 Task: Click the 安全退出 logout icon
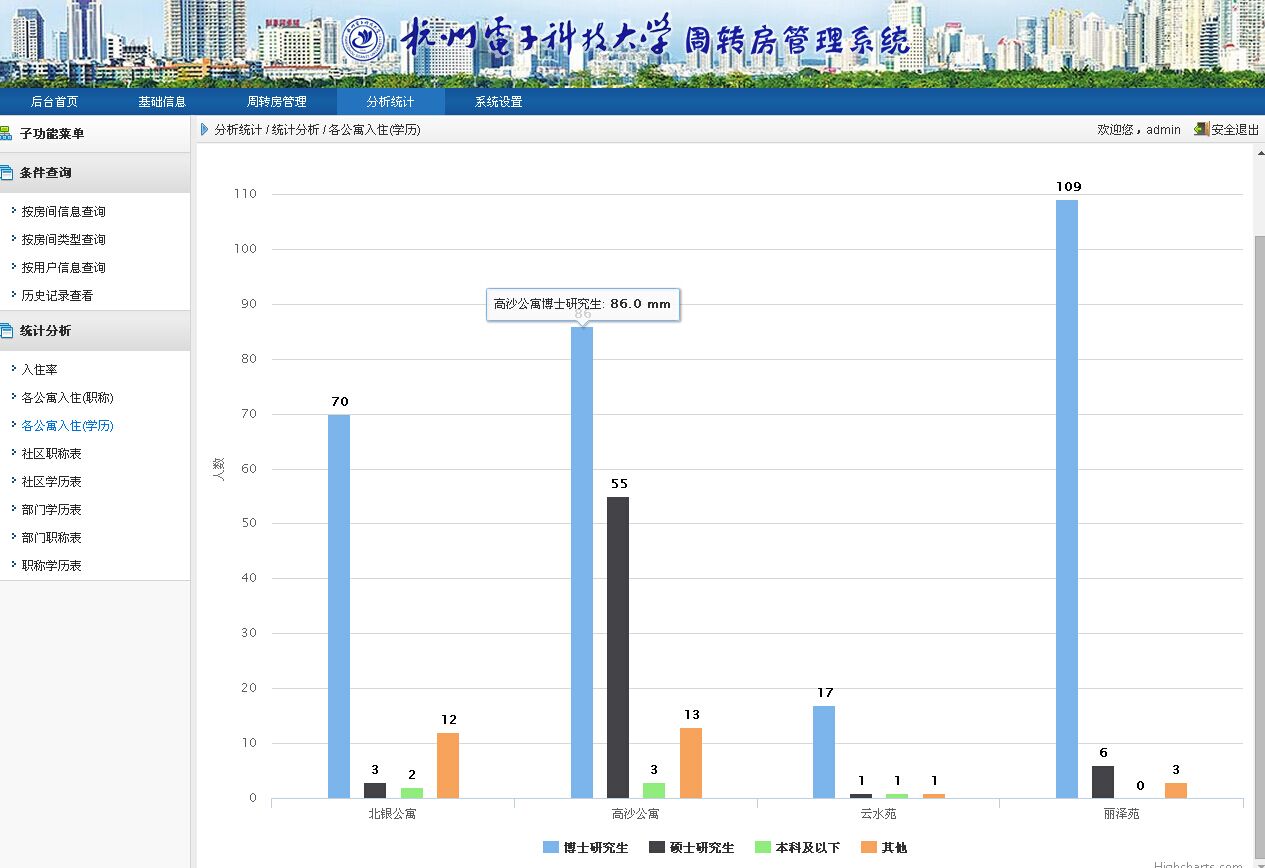(x=1201, y=129)
